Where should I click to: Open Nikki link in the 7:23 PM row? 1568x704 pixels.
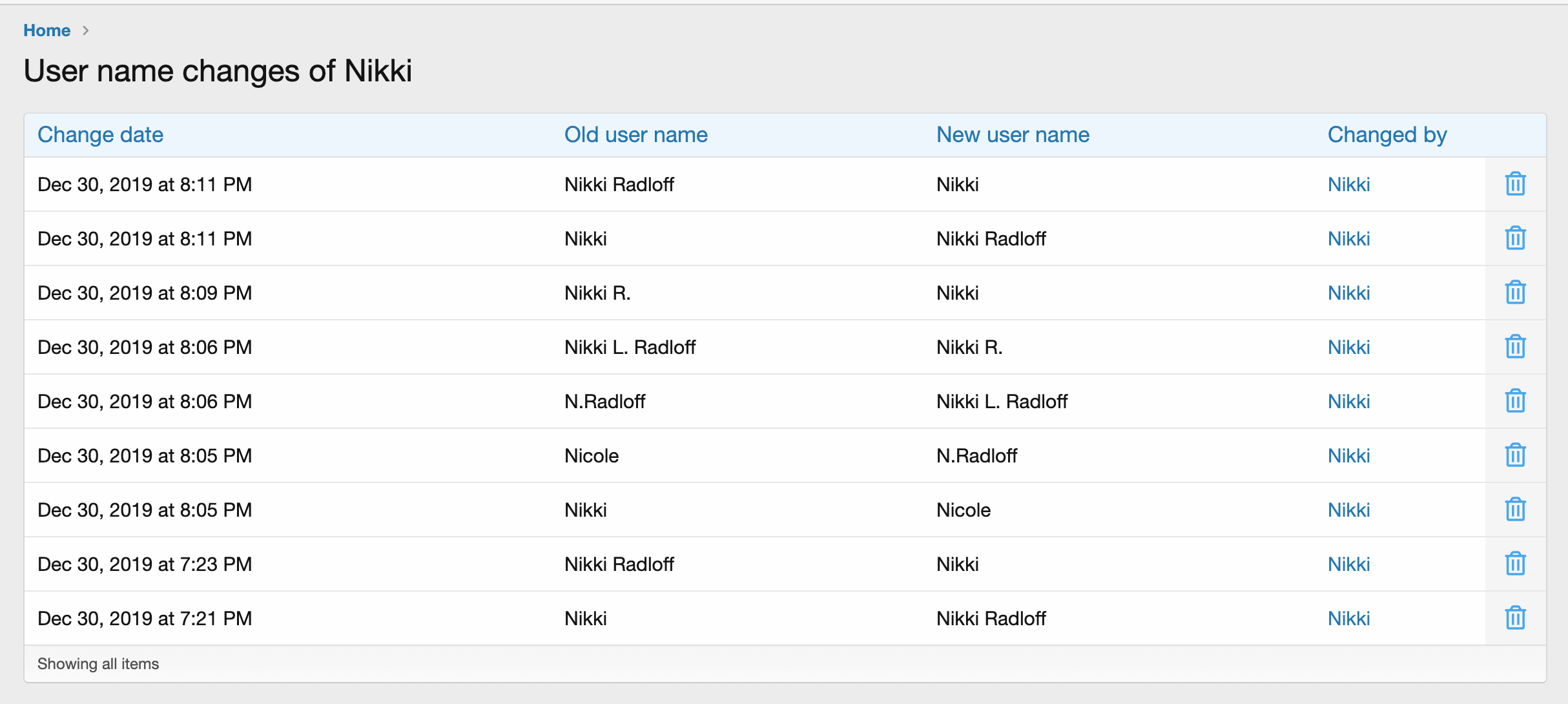1348,564
